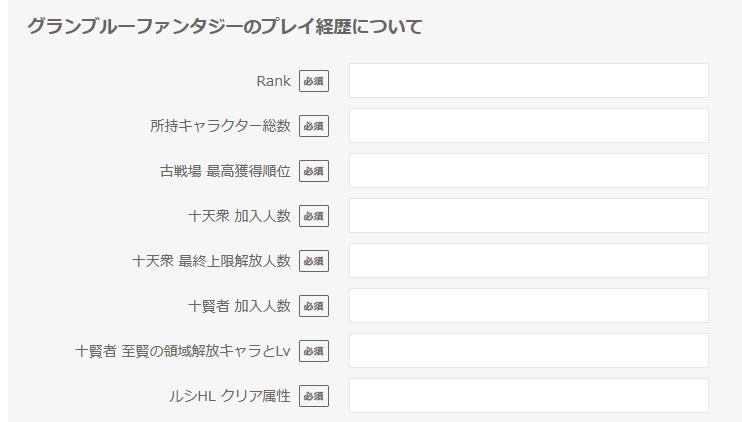Click the 古戦場 最高獲得順位 label text
The width and height of the screenshot is (742, 422).
click(x=225, y=171)
